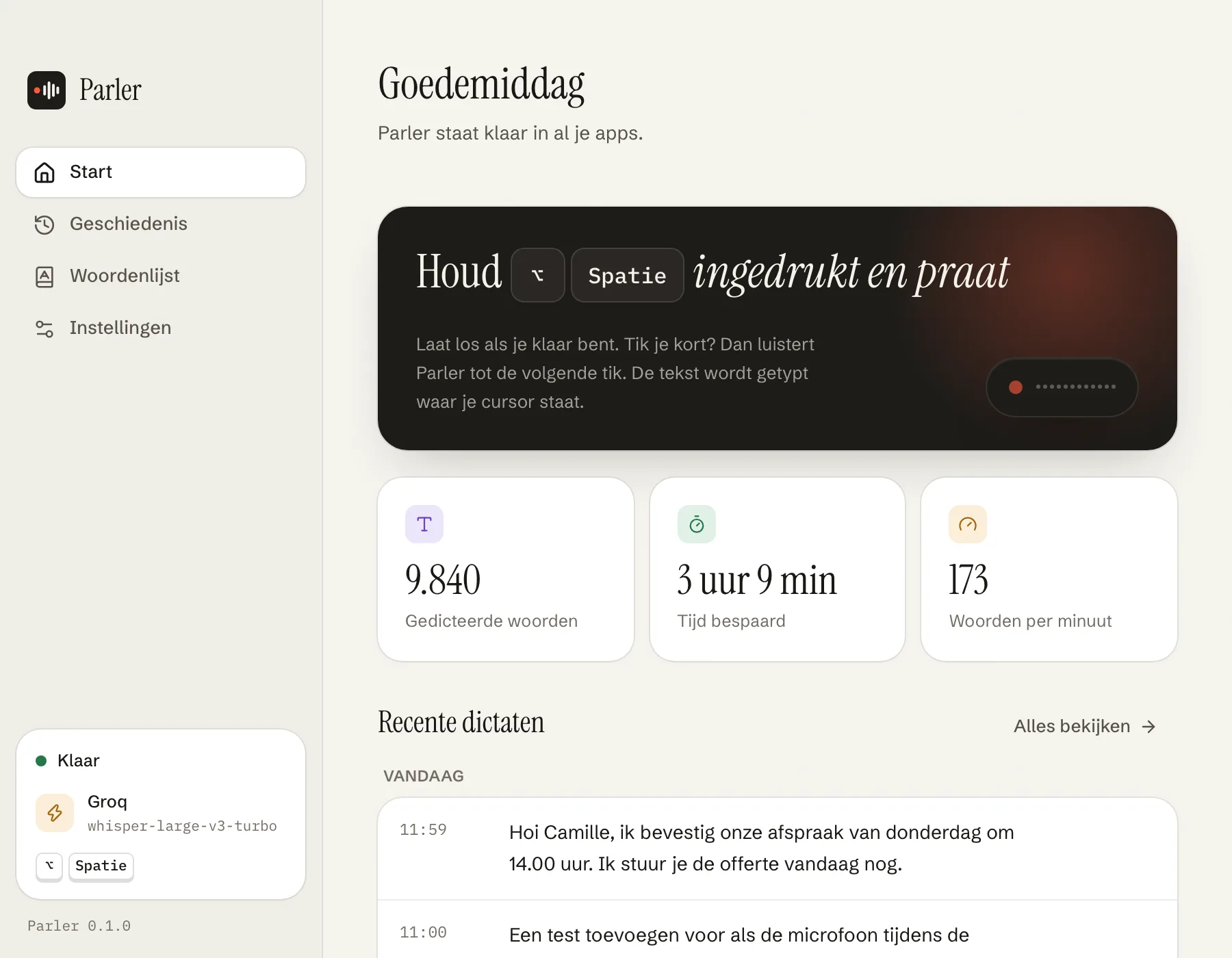Click the Woordenlijst dictionary book icon
Screen dimensions: 1232x958
point(44,276)
